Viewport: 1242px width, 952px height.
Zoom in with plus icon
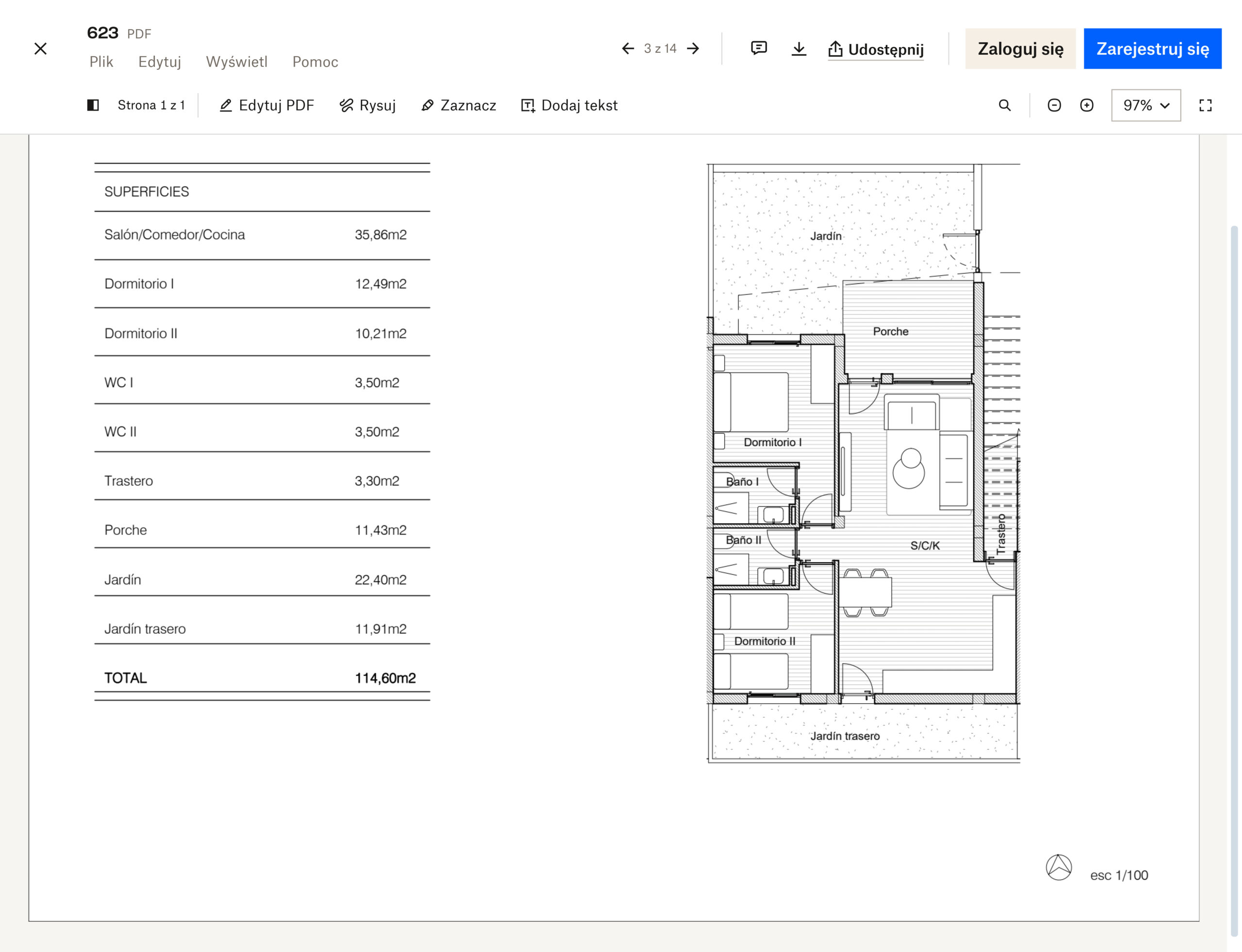pyautogui.click(x=1087, y=105)
